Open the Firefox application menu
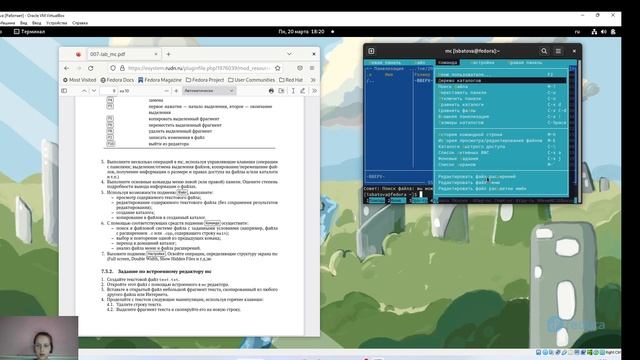640x360 pixels. 312,68
